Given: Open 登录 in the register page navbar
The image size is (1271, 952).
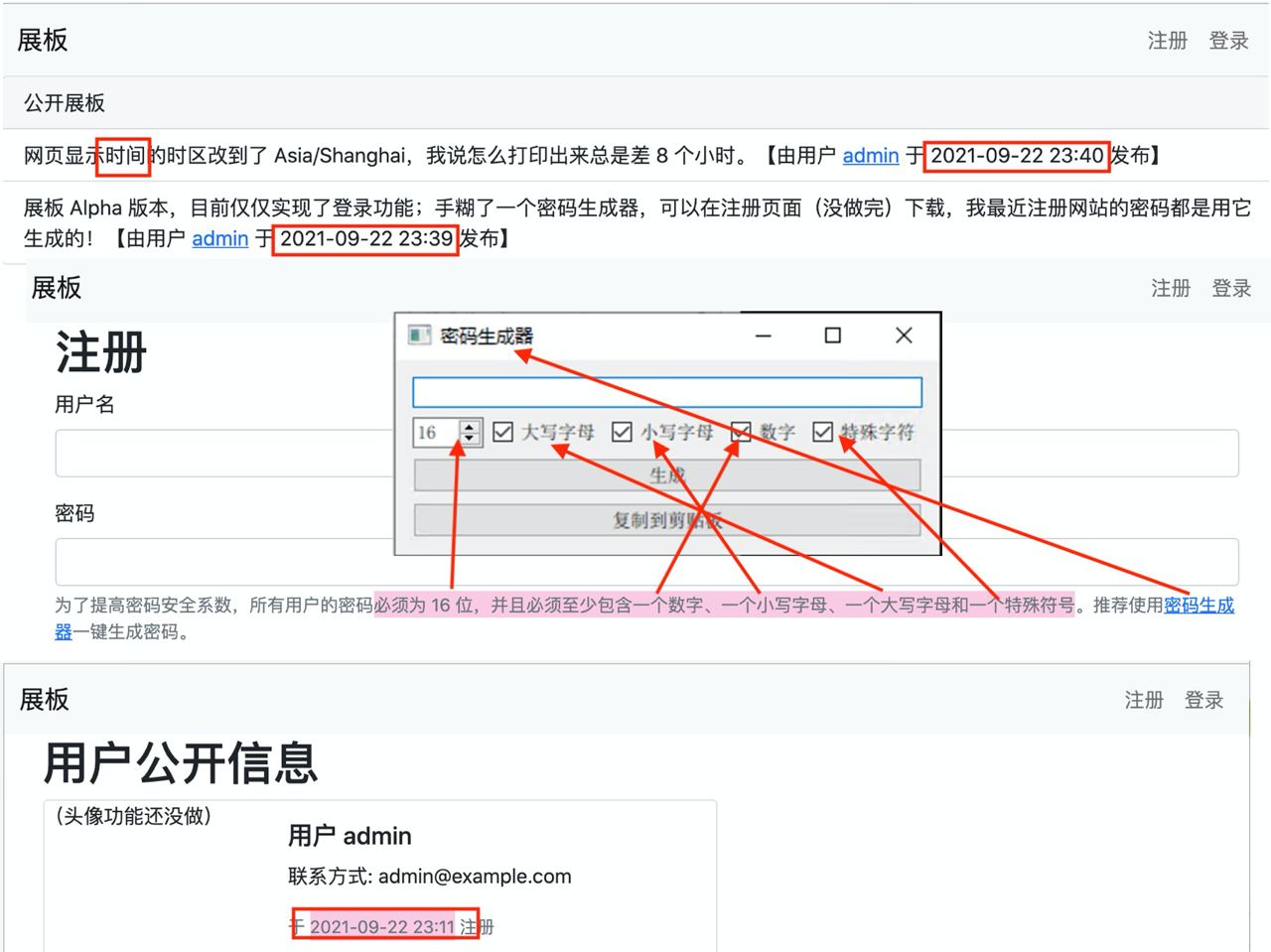Looking at the screenshot, I should tap(1231, 288).
